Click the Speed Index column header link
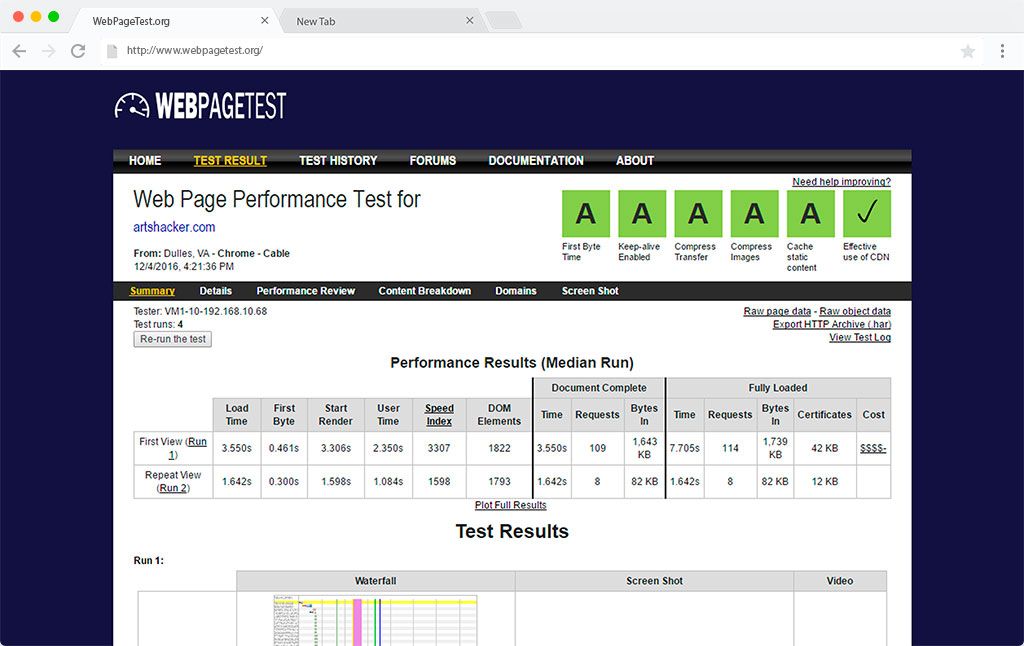 click(439, 415)
